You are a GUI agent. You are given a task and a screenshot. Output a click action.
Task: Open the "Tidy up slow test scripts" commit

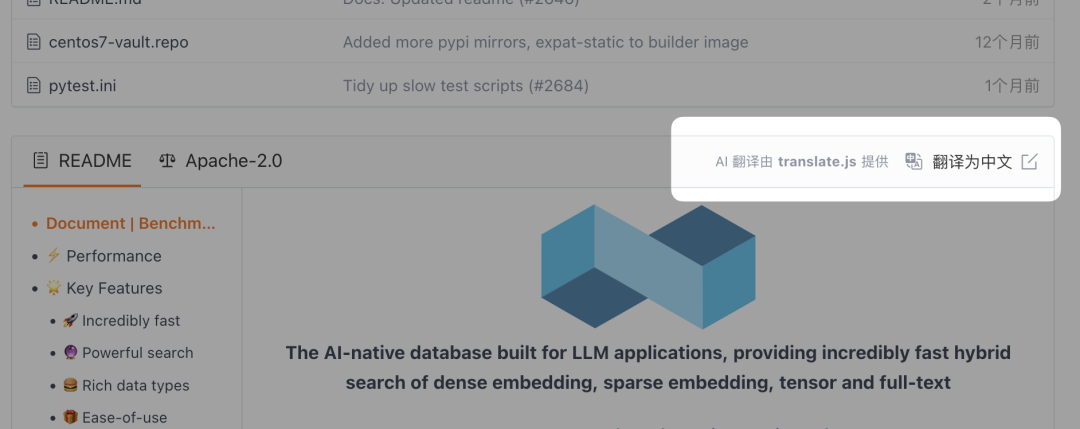pyautogui.click(x=465, y=86)
